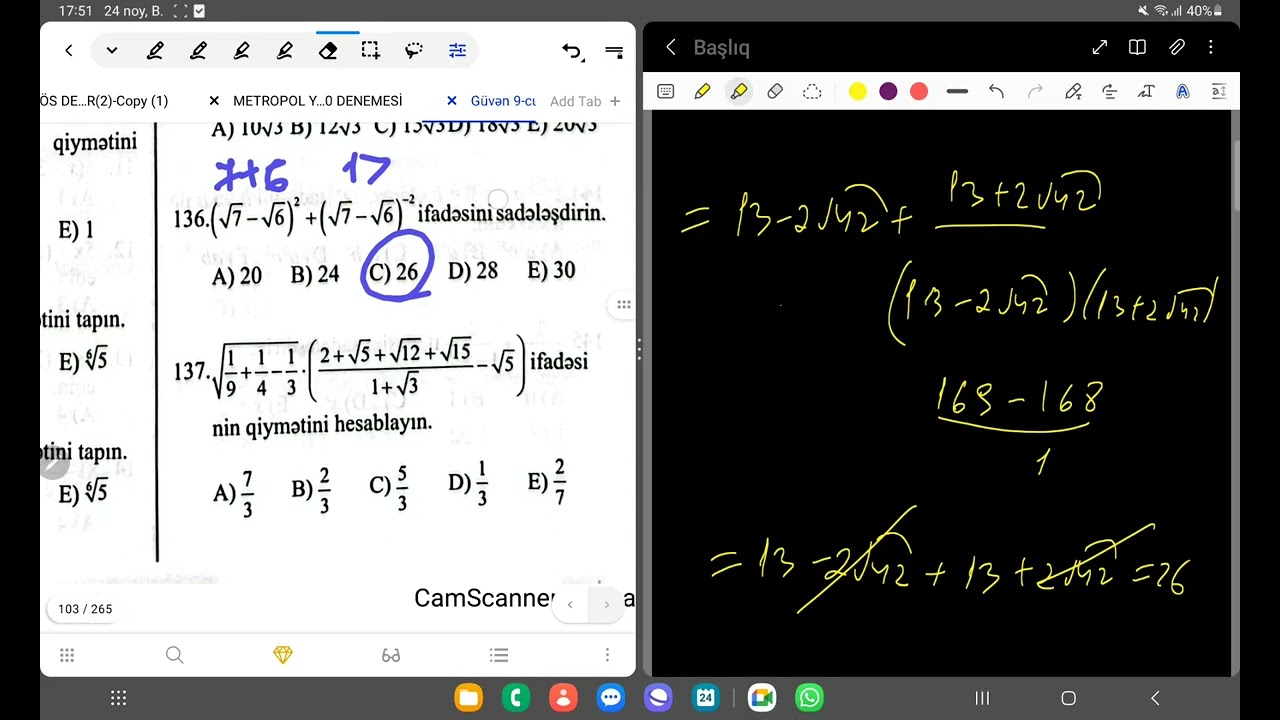The height and width of the screenshot is (720, 1280).
Task: Straighten handwriting with align icon
Action: click(x=1109, y=91)
